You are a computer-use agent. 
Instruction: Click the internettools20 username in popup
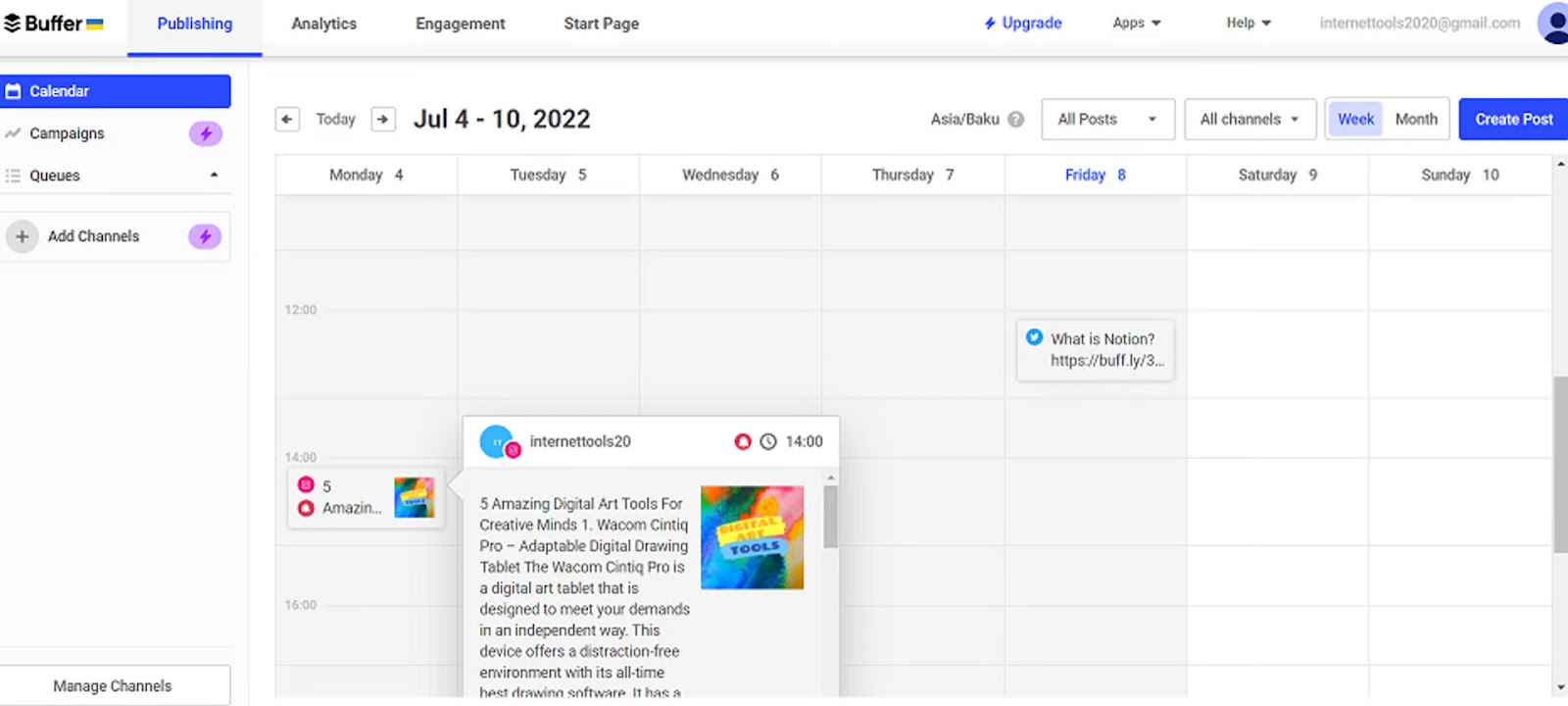click(x=580, y=442)
